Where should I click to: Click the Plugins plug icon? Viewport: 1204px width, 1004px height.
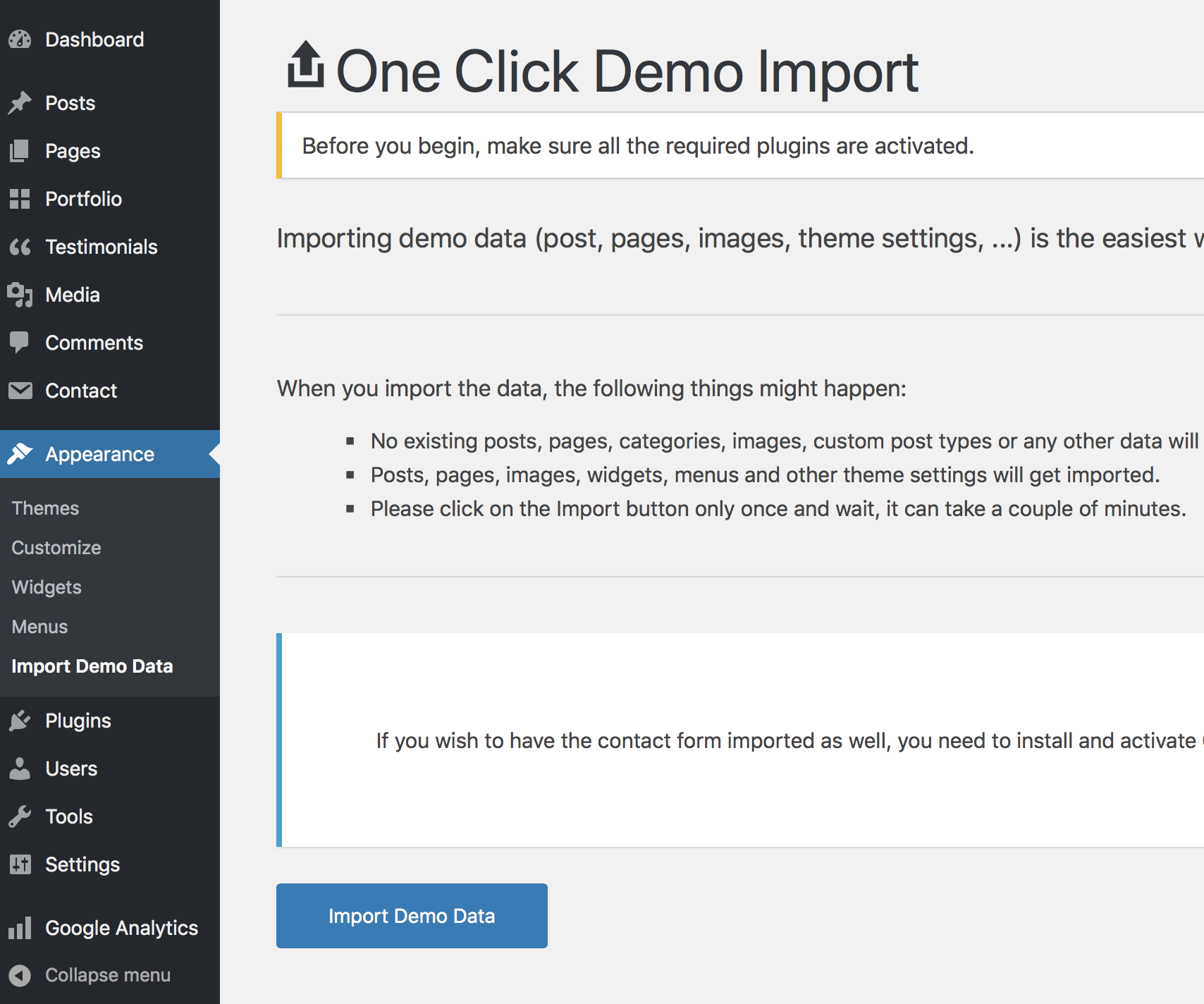pos(20,721)
